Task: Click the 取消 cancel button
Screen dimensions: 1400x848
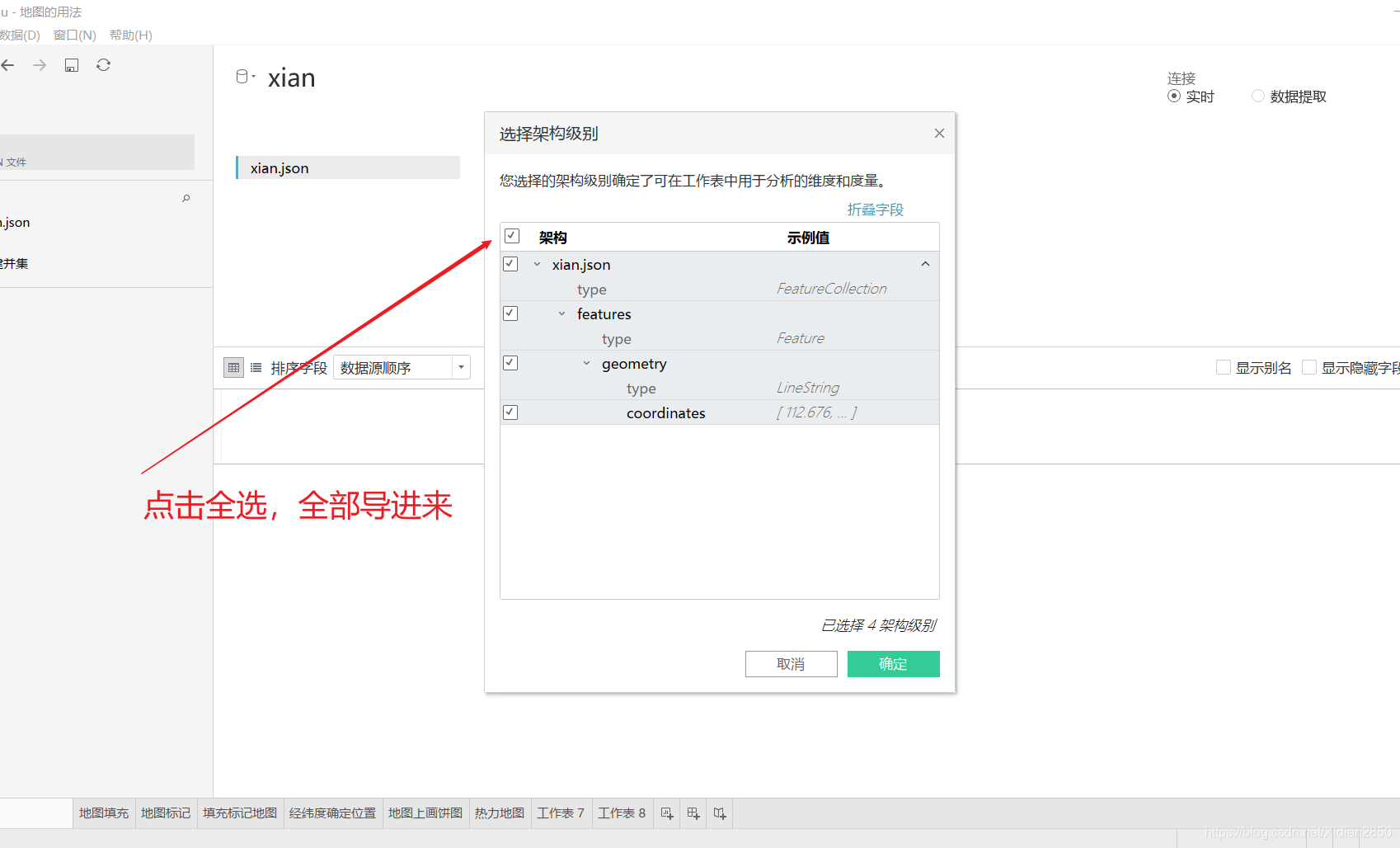Action: tap(792, 664)
